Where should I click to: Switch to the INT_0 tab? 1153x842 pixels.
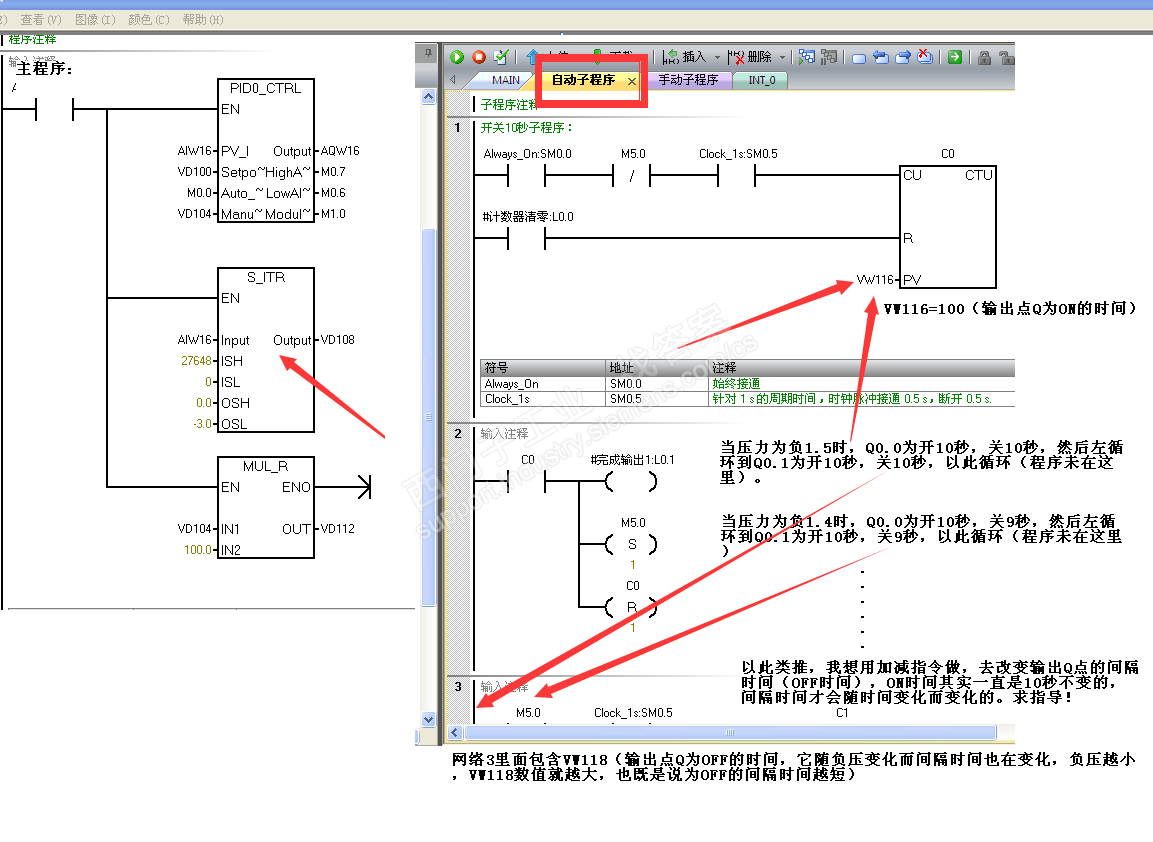762,80
